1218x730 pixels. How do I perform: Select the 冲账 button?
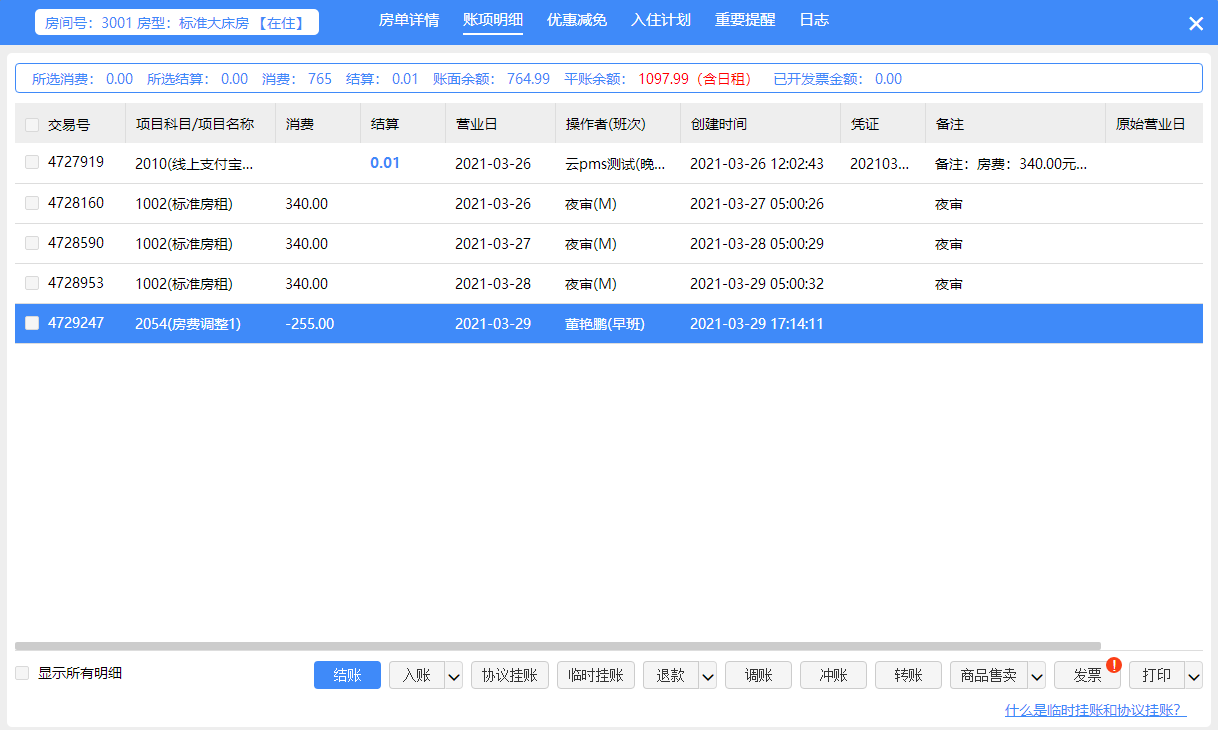point(834,675)
